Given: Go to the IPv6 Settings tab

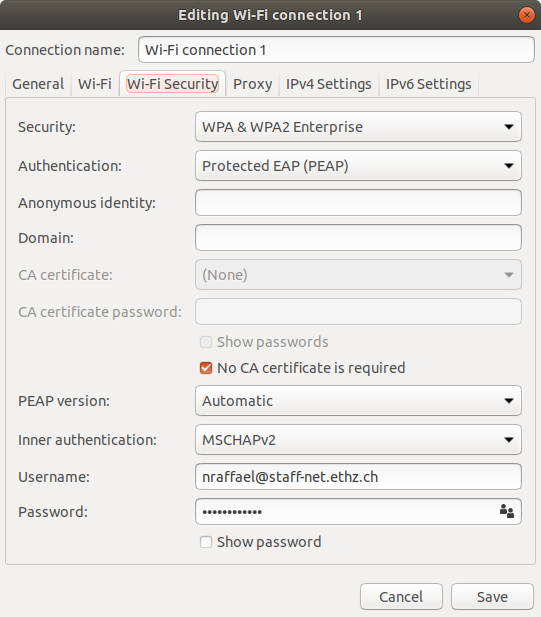Looking at the screenshot, I should (428, 84).
